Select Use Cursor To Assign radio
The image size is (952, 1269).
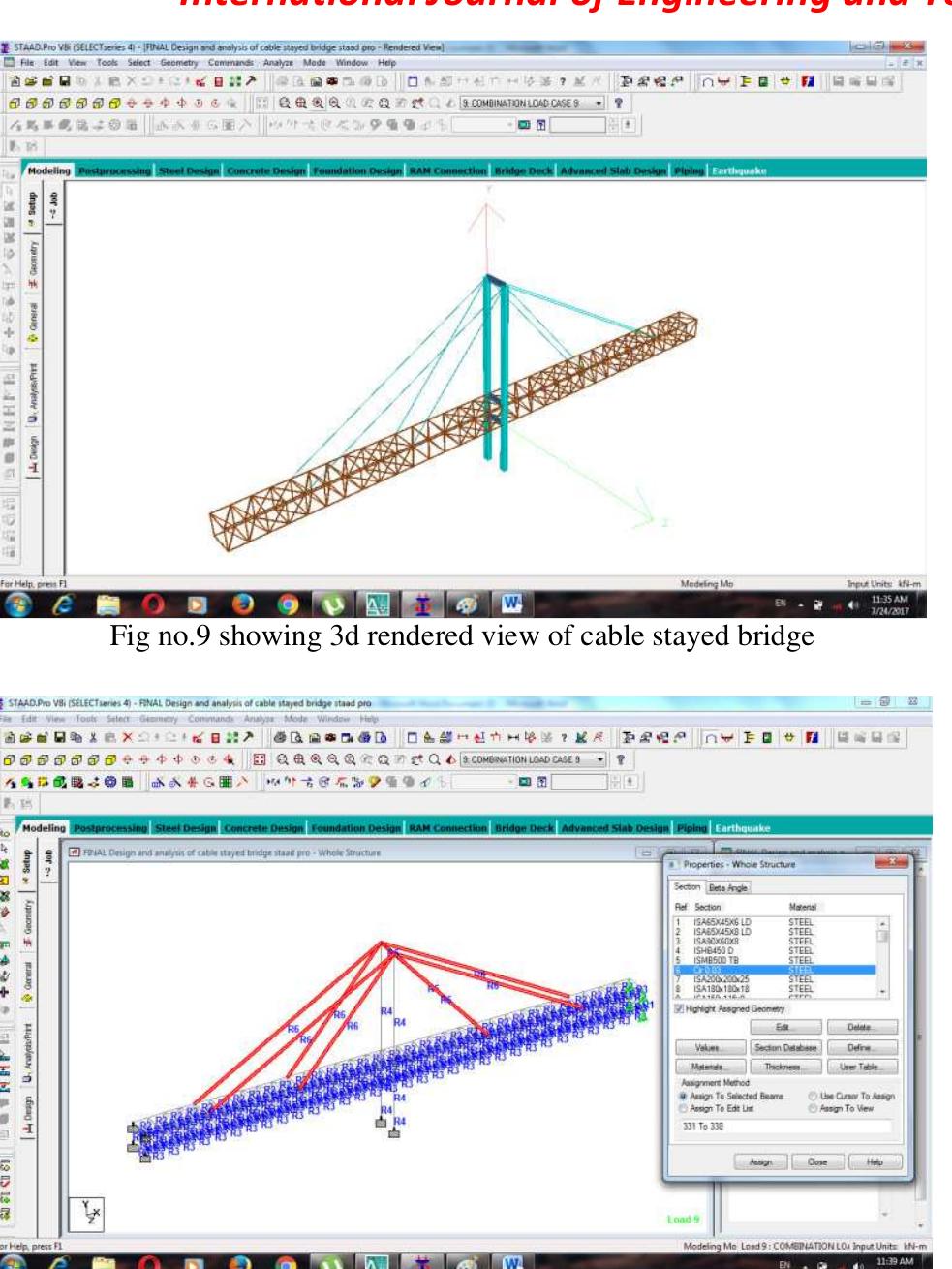(812, 1096)
